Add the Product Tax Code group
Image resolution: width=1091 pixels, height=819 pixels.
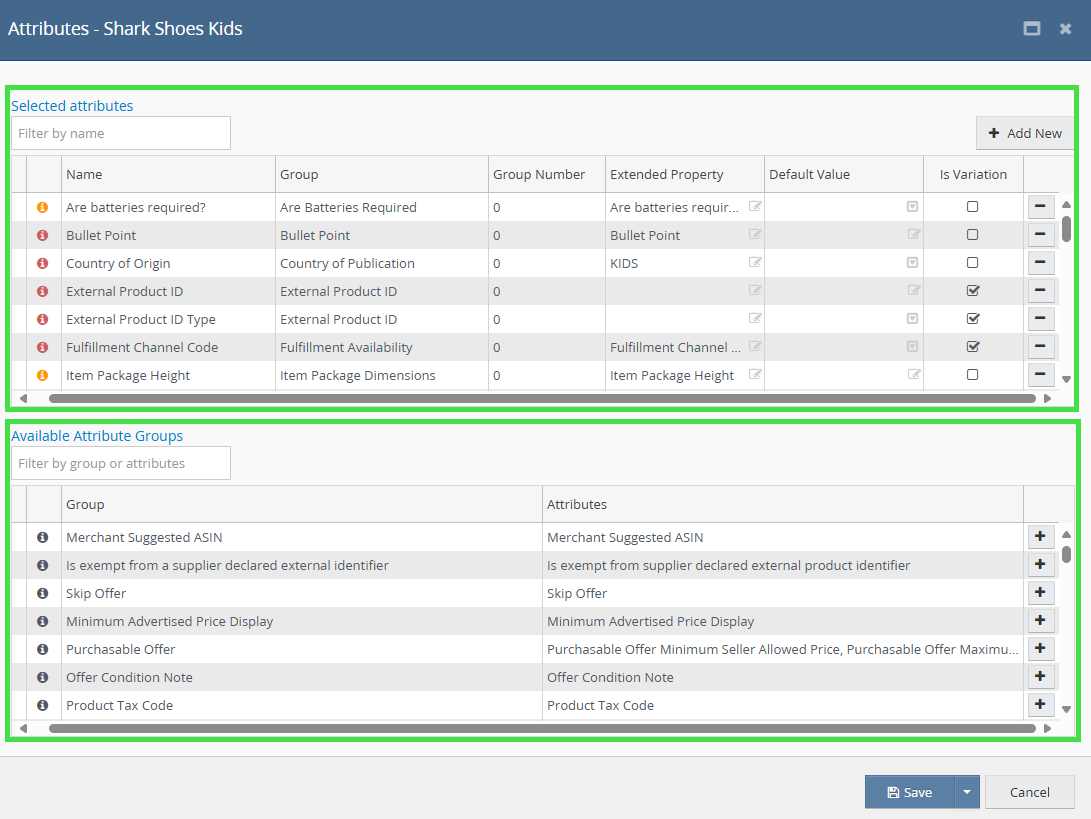coord(1040,705)
